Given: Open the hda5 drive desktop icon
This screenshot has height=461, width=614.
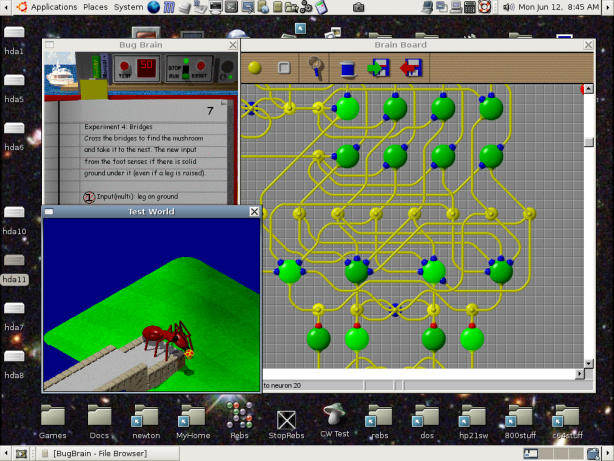Looking at the screenshot, I should pos(14,87).
